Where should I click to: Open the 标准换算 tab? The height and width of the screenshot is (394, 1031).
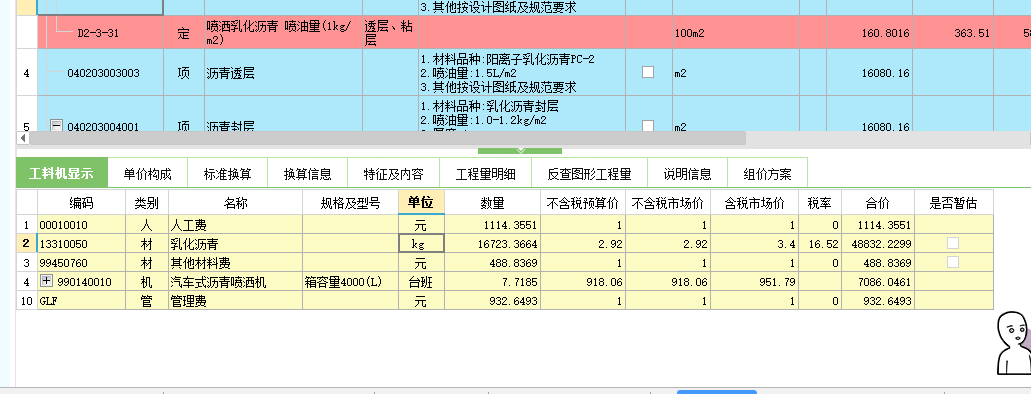[x=228, y=174]
